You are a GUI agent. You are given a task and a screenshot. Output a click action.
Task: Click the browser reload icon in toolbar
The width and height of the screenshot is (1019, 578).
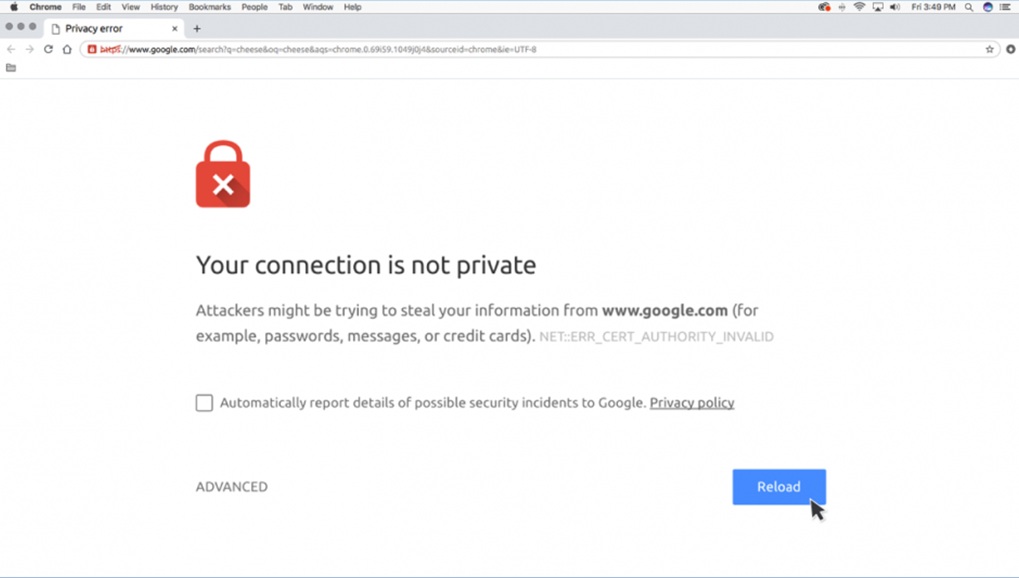[x=48, y=49]
